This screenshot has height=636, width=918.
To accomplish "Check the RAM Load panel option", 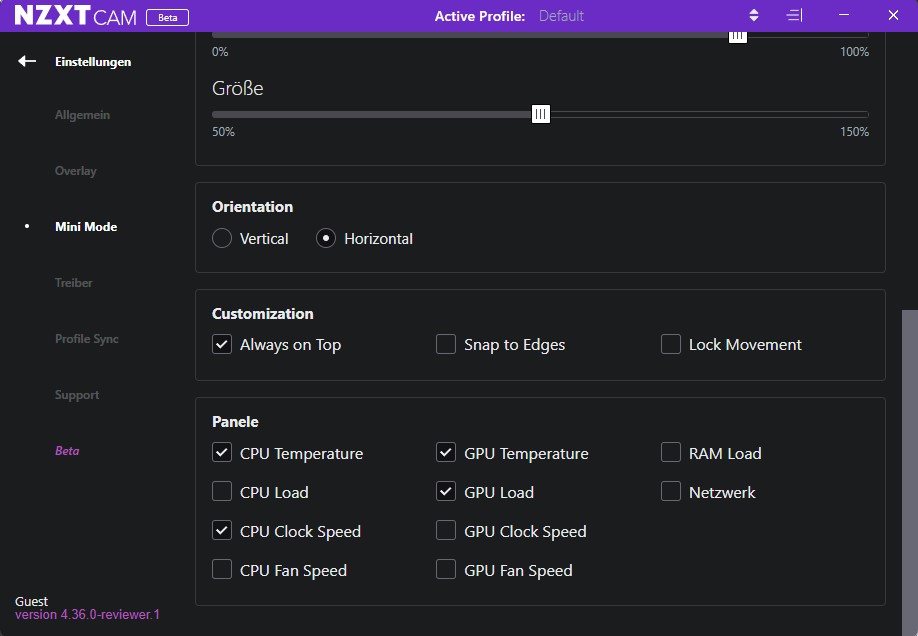I will 671,452.
